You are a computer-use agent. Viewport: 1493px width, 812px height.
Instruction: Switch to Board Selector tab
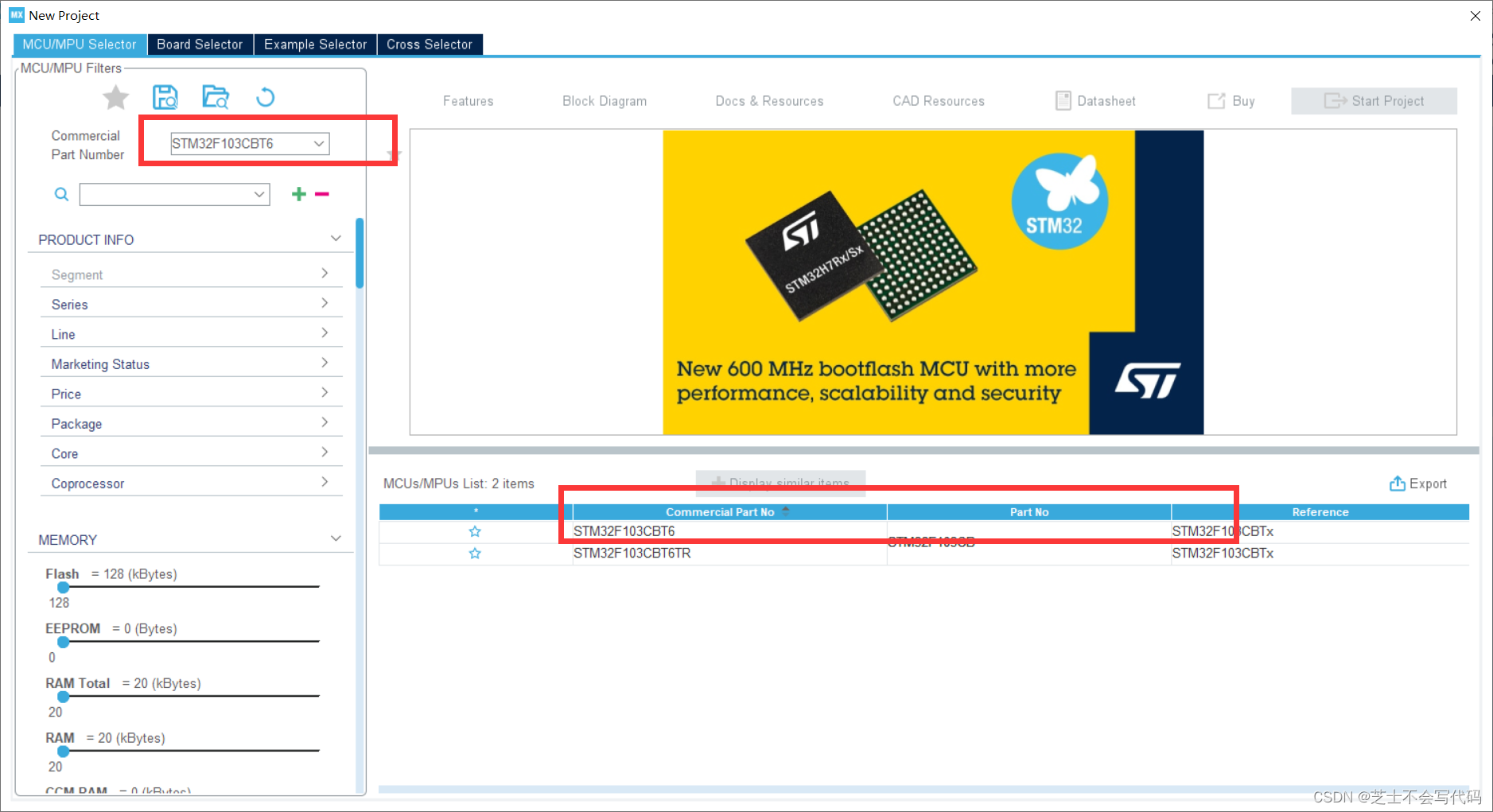pyautogui.click(x=200, y=45)
